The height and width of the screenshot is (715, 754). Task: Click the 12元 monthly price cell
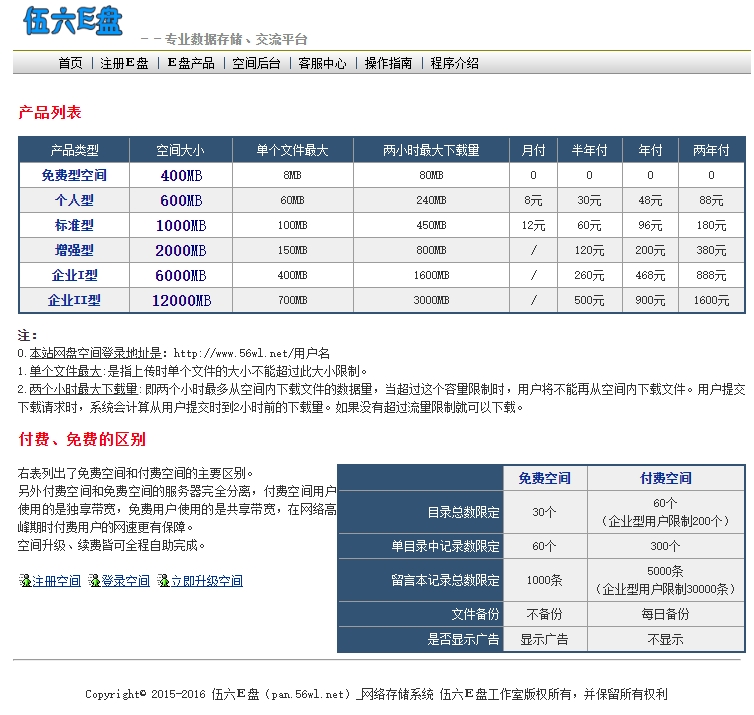(x=533, y=226)
